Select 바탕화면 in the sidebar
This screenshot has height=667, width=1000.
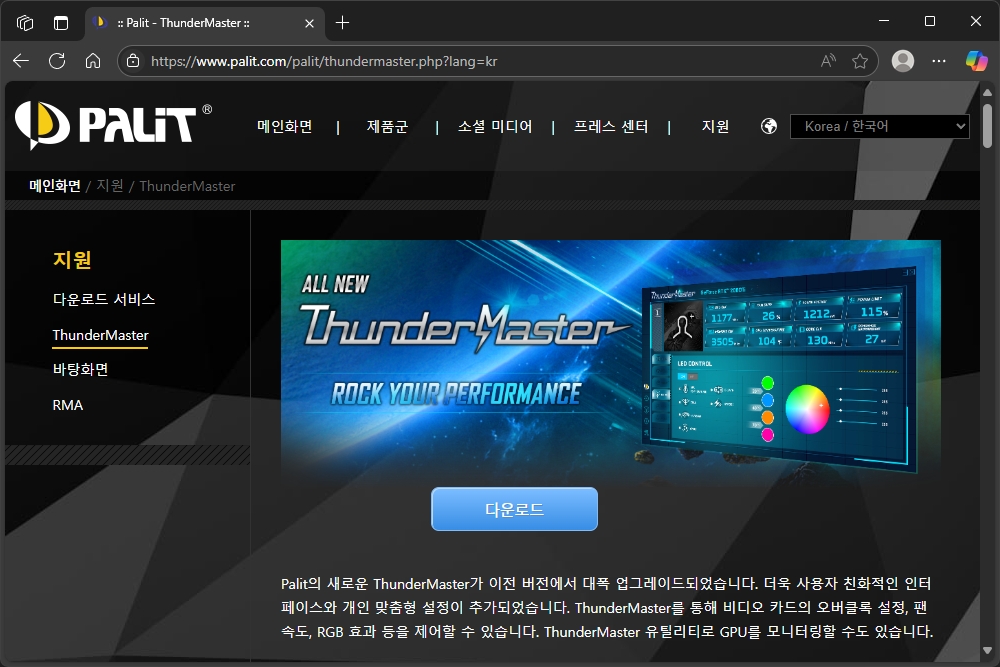coord(80,369)
